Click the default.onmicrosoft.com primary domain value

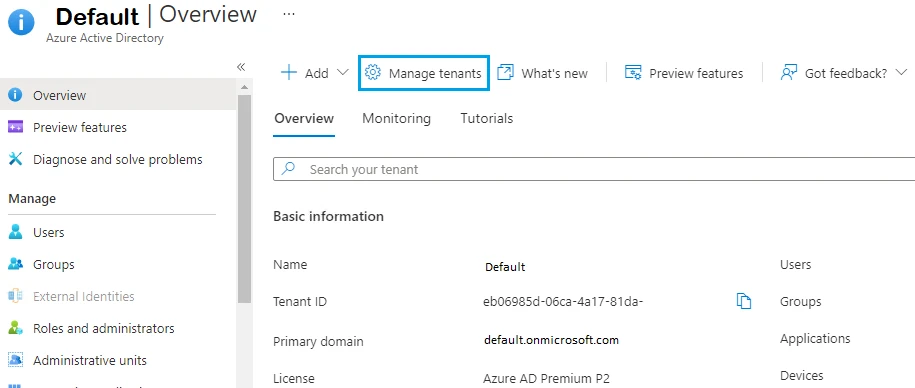[551, 340]
